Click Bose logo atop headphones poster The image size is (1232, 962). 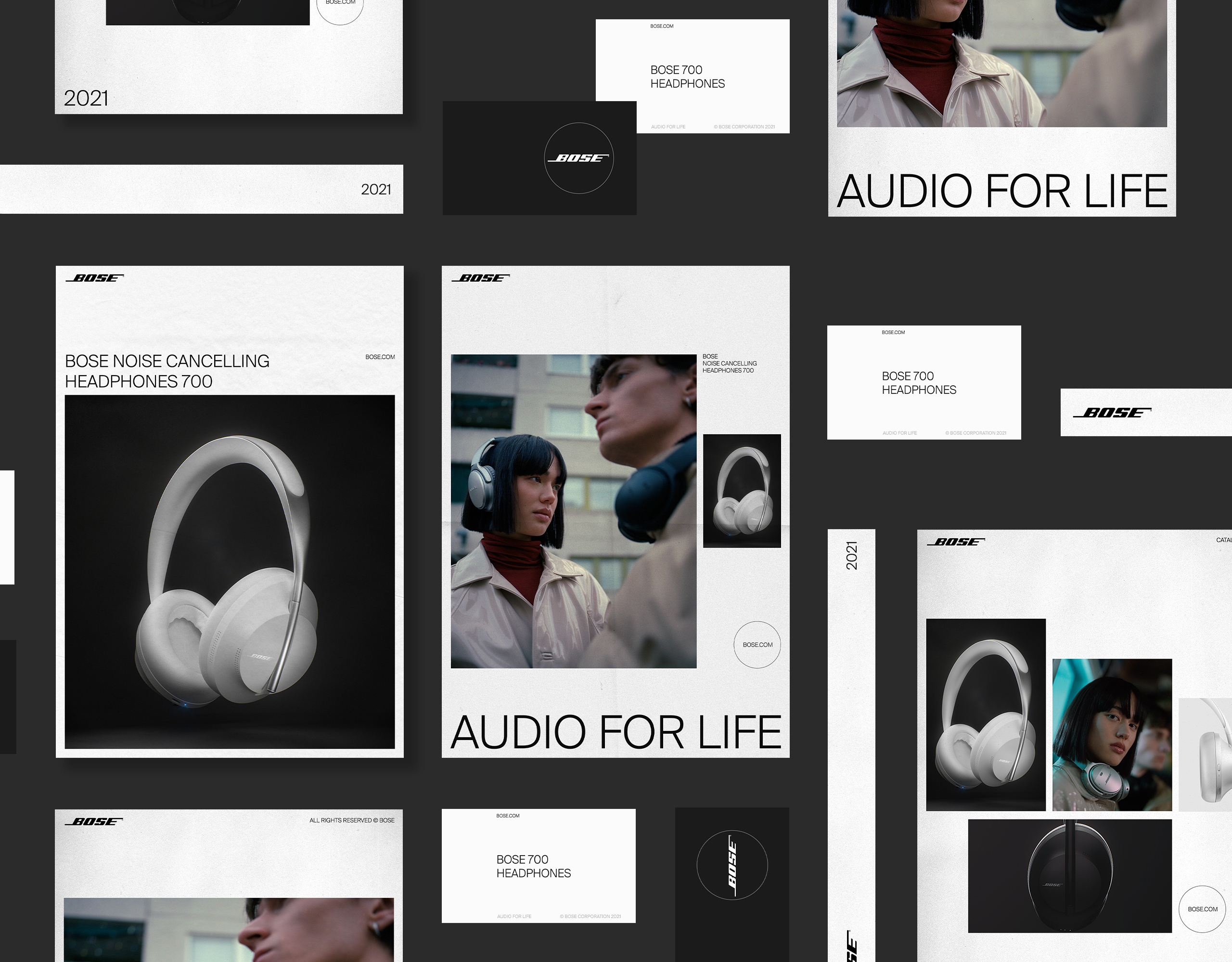point(95,278)
